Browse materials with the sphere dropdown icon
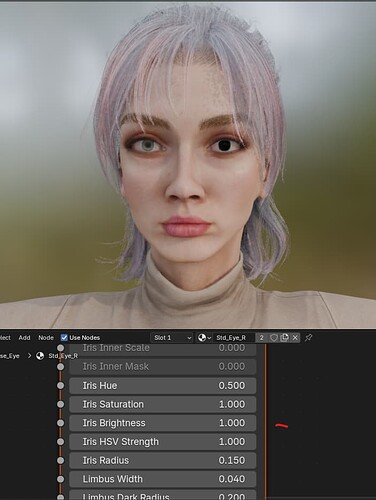Viewport: 376px width, 500px height. [x=204, y=338]
